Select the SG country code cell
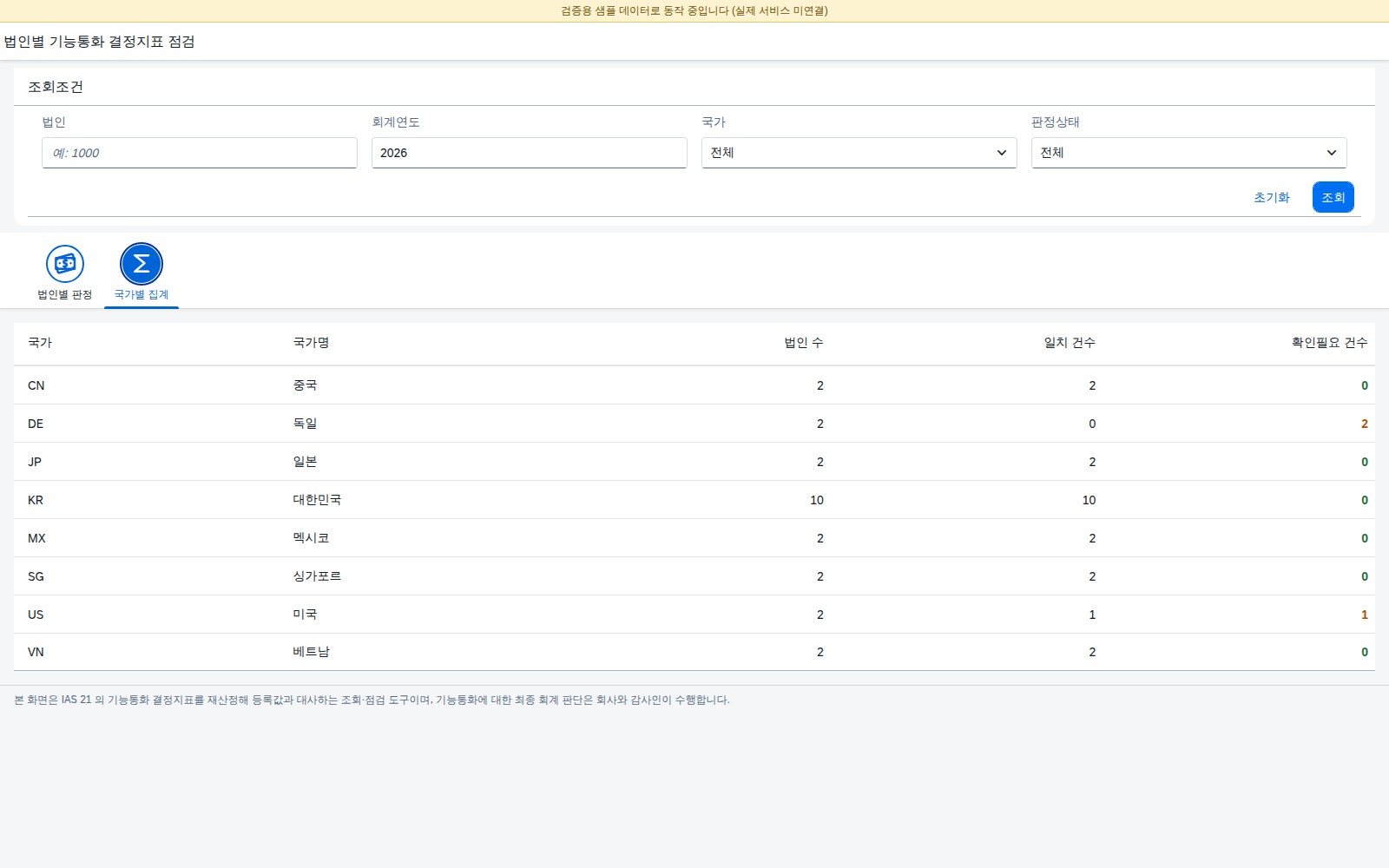1389x868 pixels. pos(36,576)
